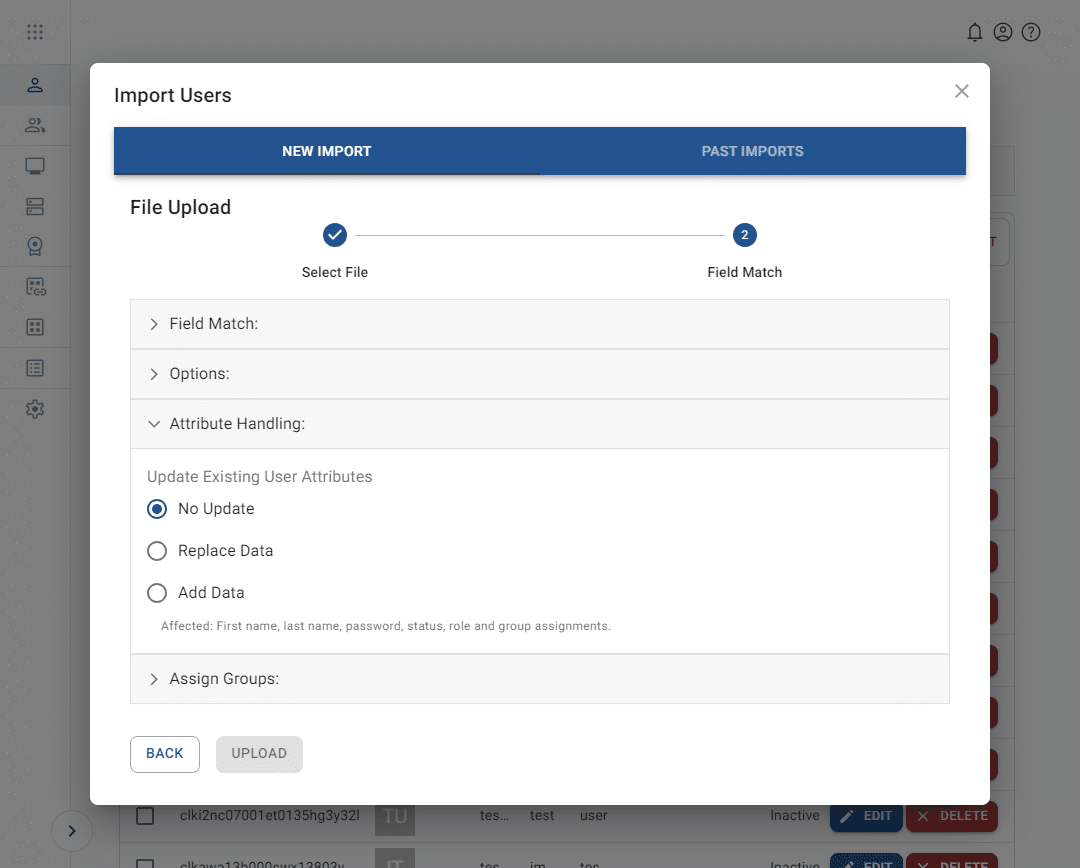
Task: Switch to the PAST IMPORTS tab
Action: coord(753,150)
